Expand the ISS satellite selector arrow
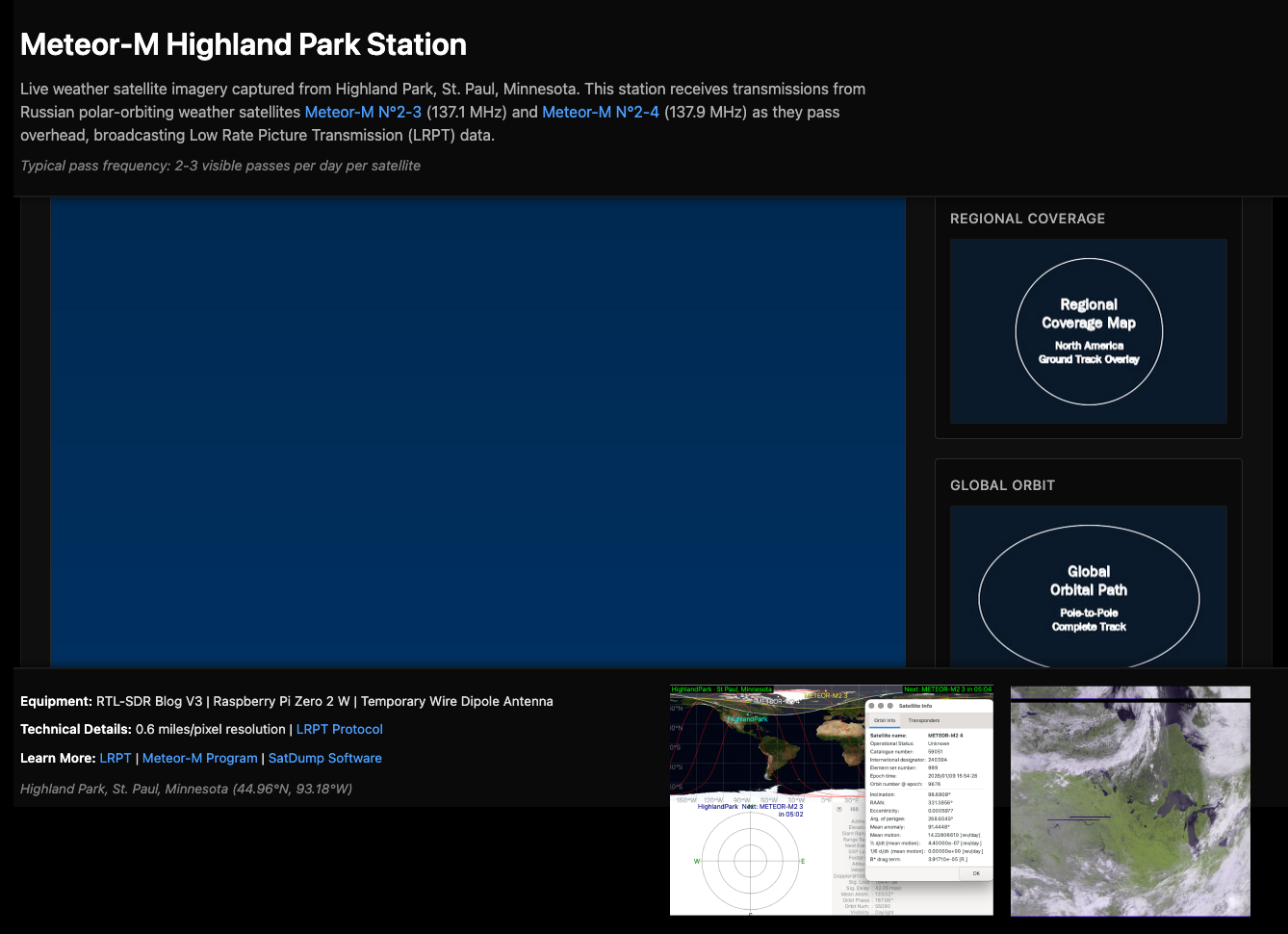The height and width of the screenshot is (934, 1288). coord(840,810)
